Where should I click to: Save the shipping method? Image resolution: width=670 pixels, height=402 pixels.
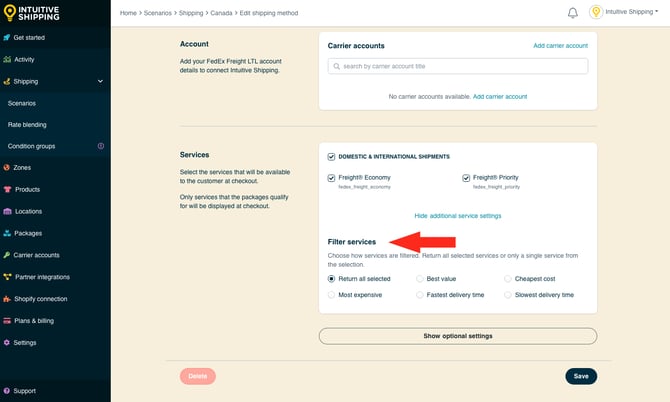tap(581, 376)
